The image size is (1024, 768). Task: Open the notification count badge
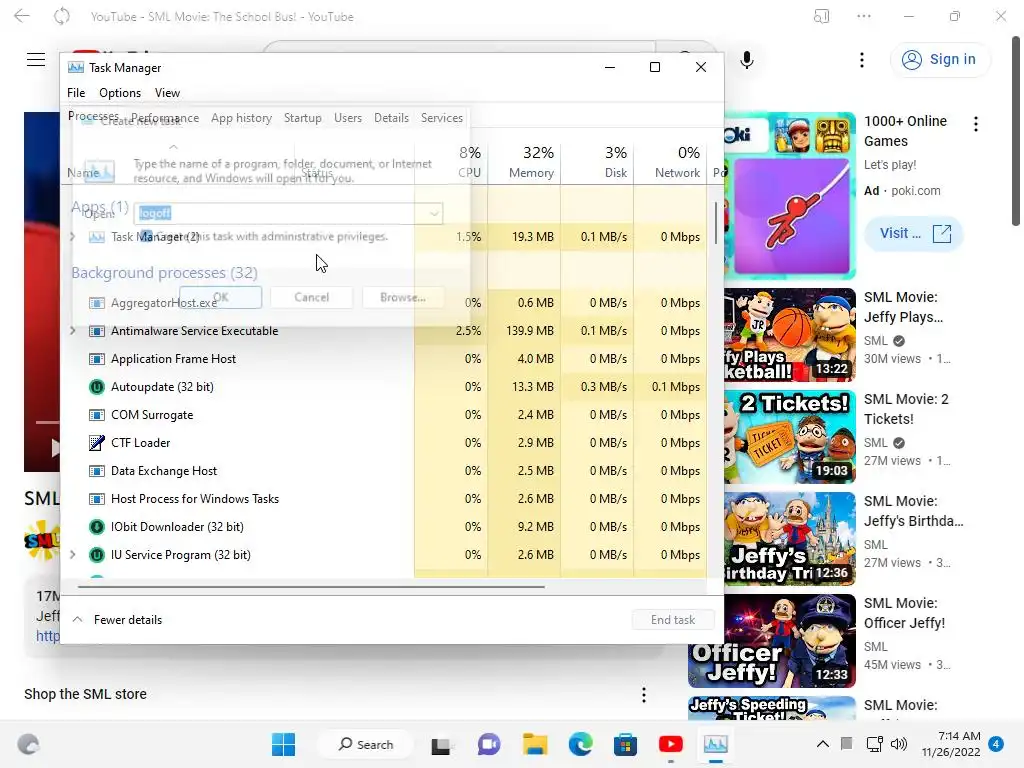point(996,744)
